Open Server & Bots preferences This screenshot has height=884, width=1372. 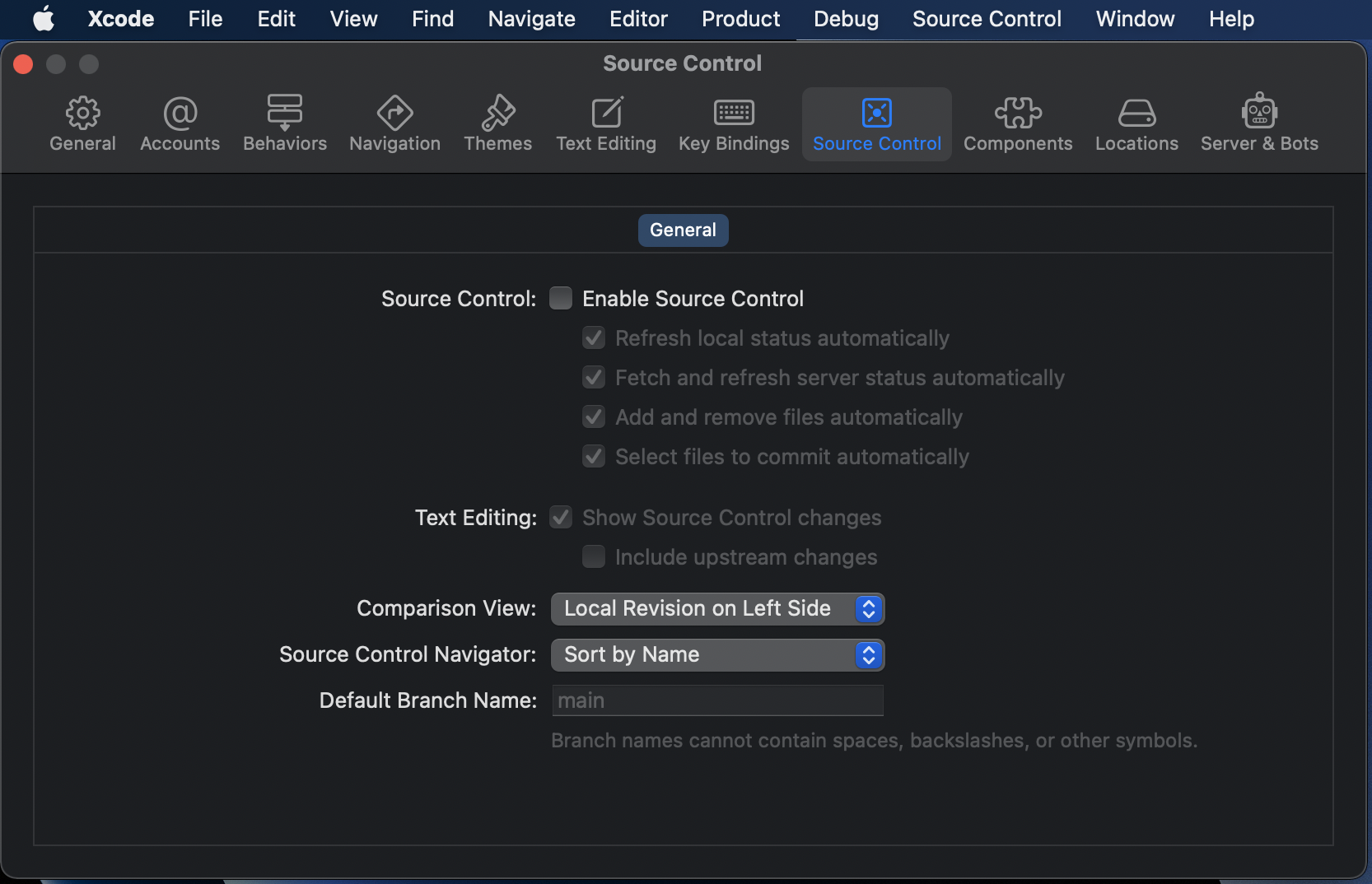(1259, 124)
